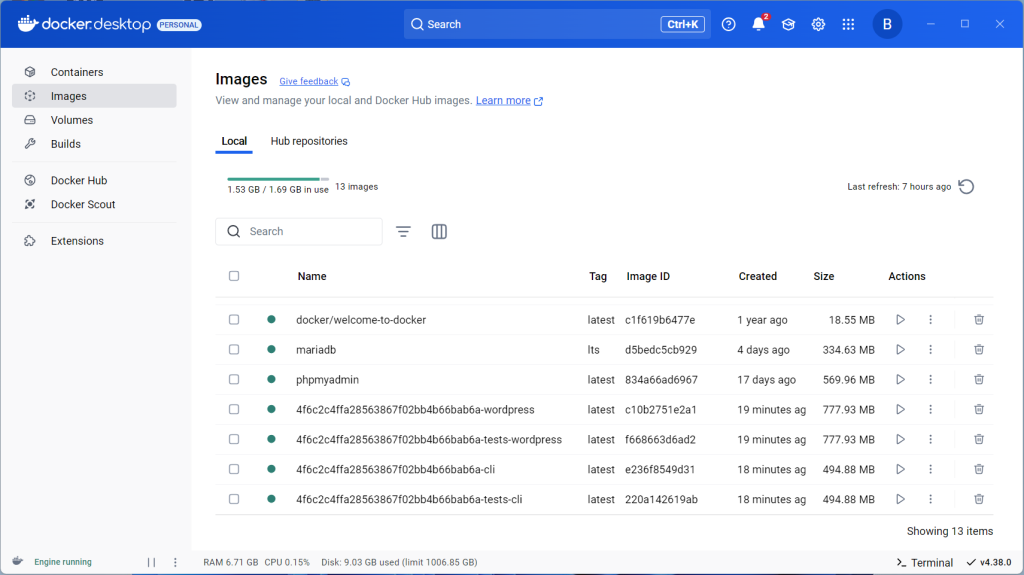Delete the phpmyadmin image

(979, 380)
